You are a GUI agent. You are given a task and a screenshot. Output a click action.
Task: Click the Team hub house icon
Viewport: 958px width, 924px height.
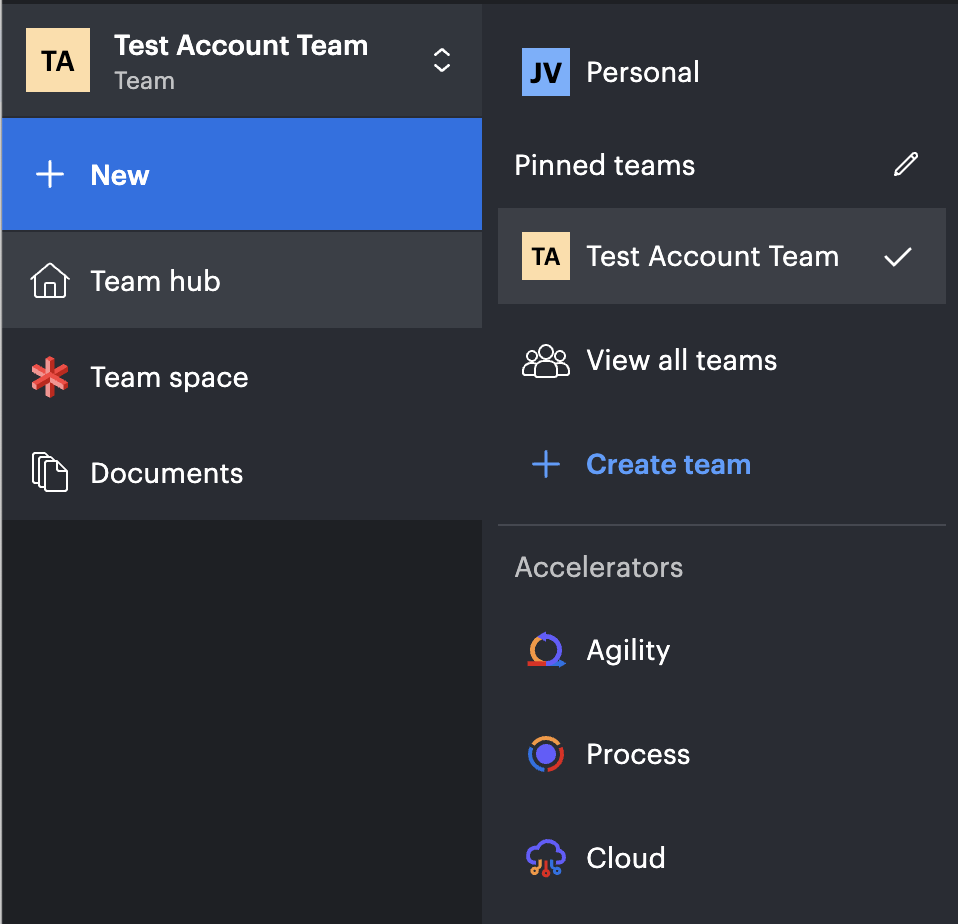[x=49, y=280]
